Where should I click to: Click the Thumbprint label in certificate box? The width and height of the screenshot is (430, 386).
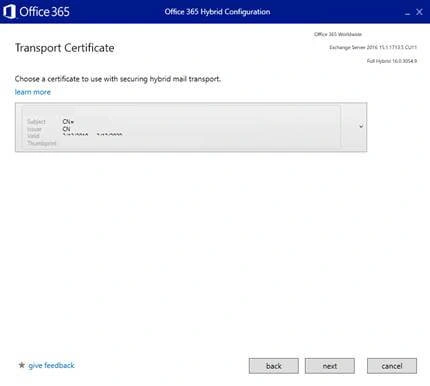pos(42,143)
